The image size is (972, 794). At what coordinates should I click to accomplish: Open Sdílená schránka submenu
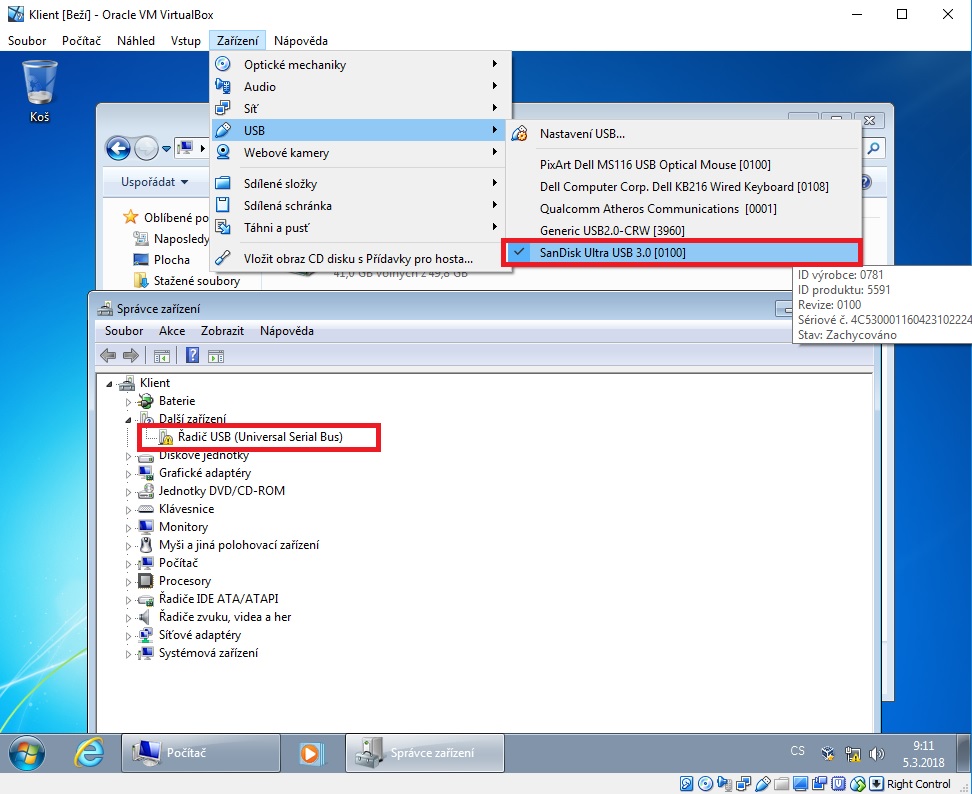point(360,205)
